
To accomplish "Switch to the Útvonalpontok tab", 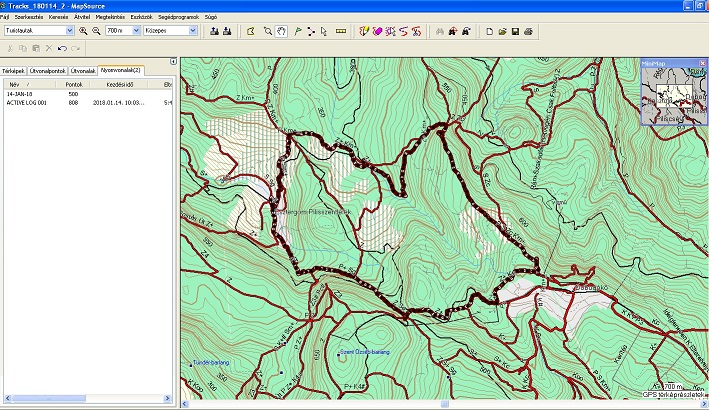I will tap(48, 71).
